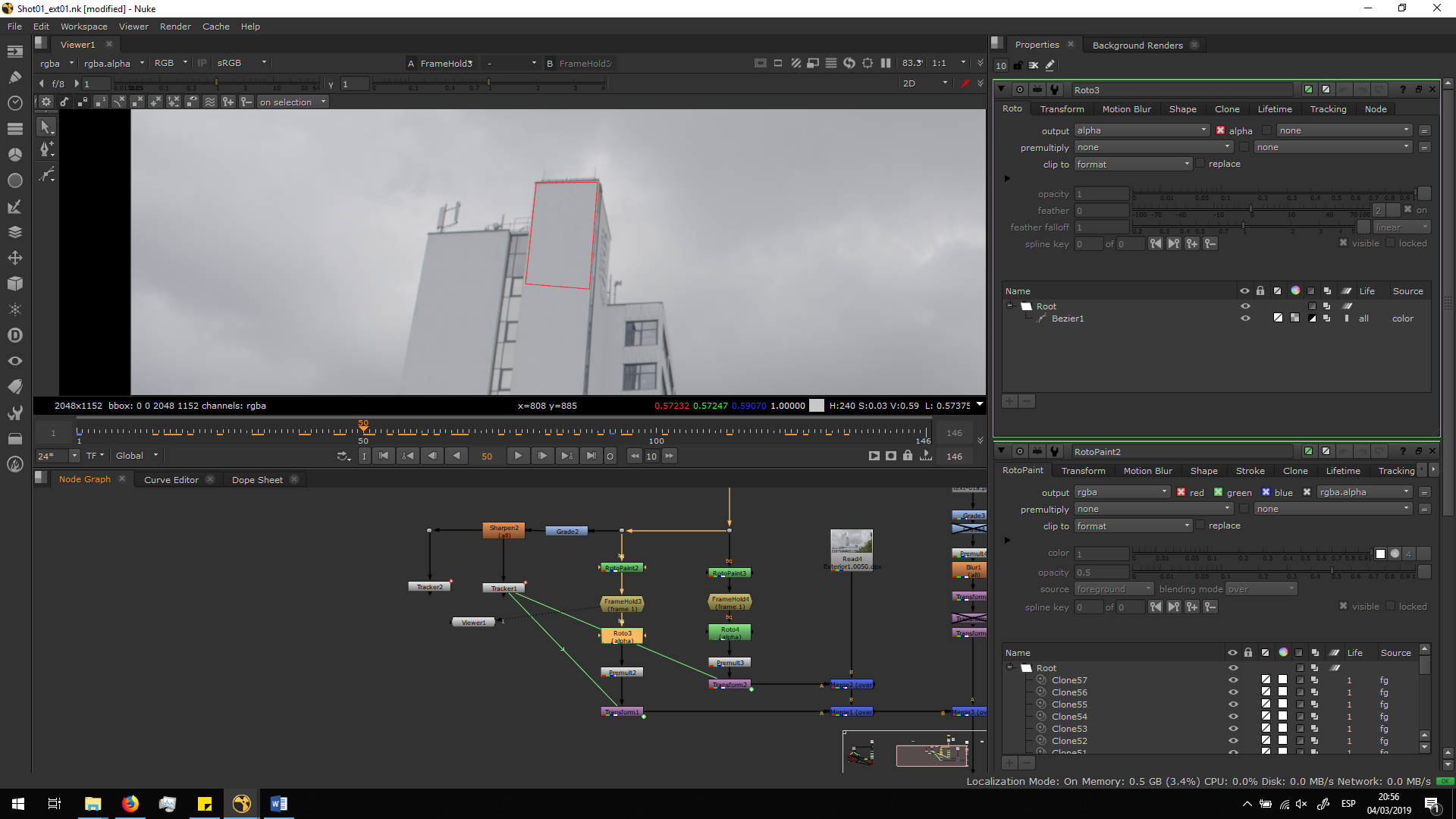Viewport: 1456px width, 819px height.
Task: Open the Time nodes clock icon
Action: tap(14, 102)
